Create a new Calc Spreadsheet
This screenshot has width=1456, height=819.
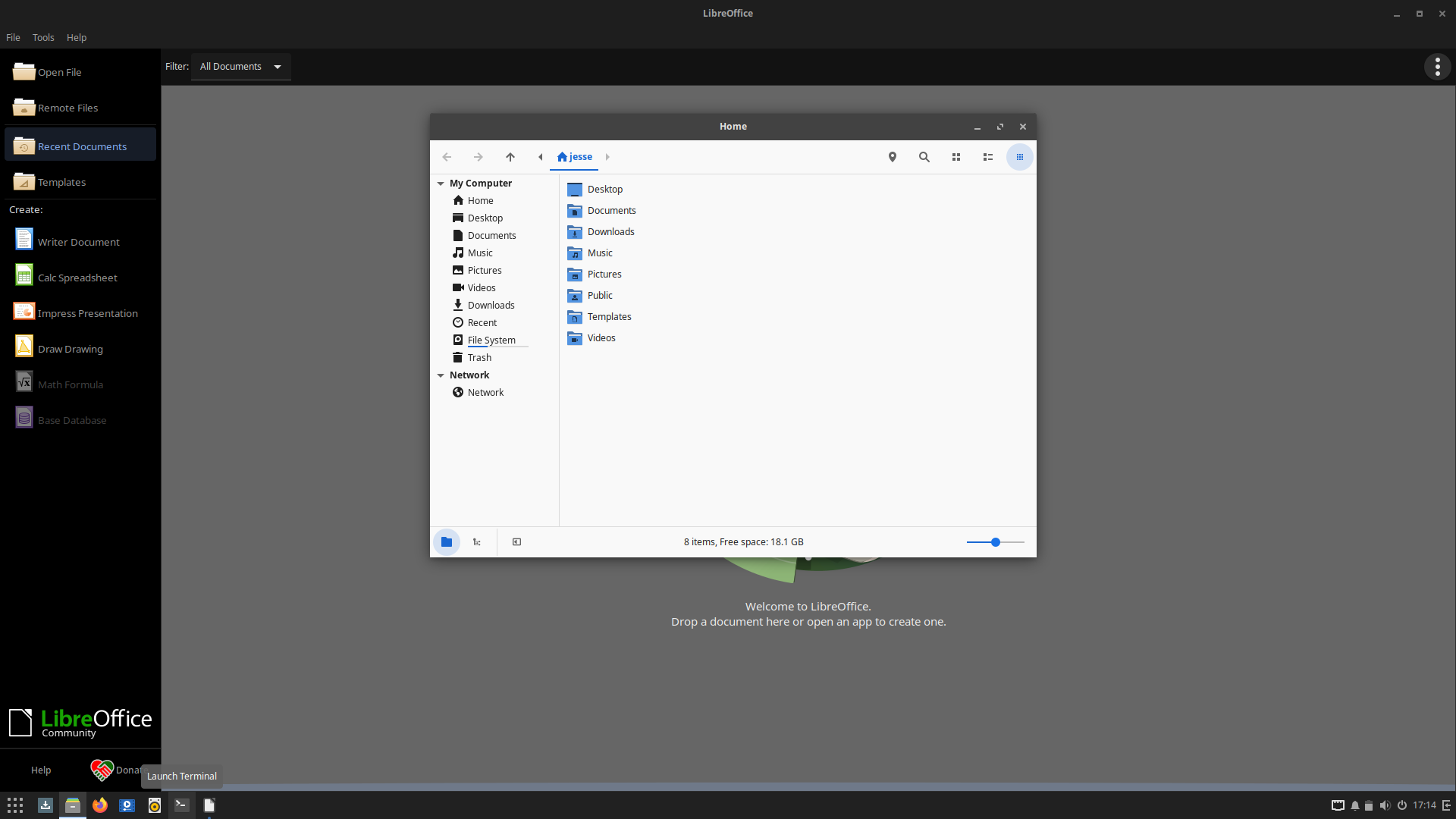pos(80,277)
